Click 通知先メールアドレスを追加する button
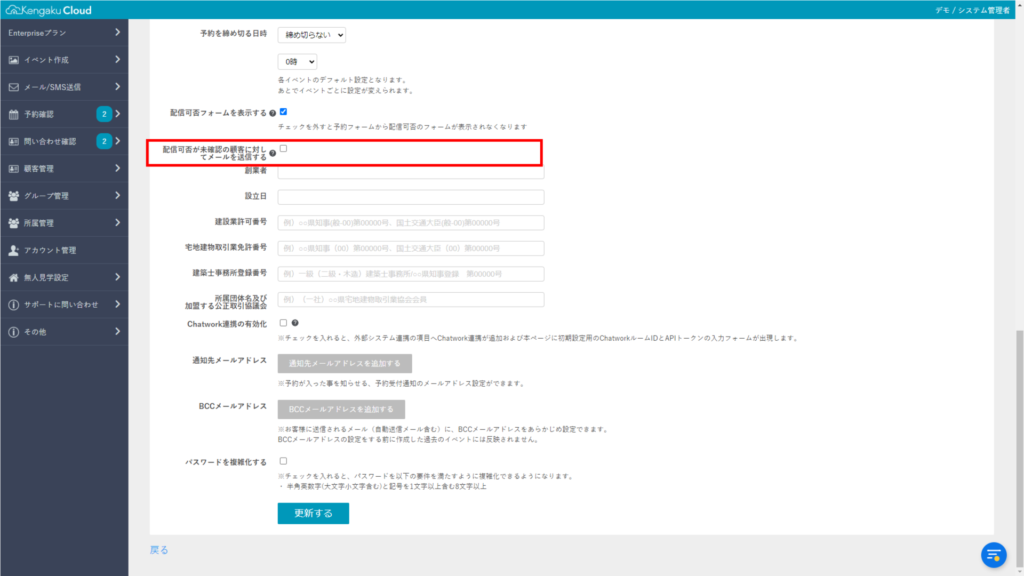The height and width of the screenshot is (576, 1024). point(345,363)
